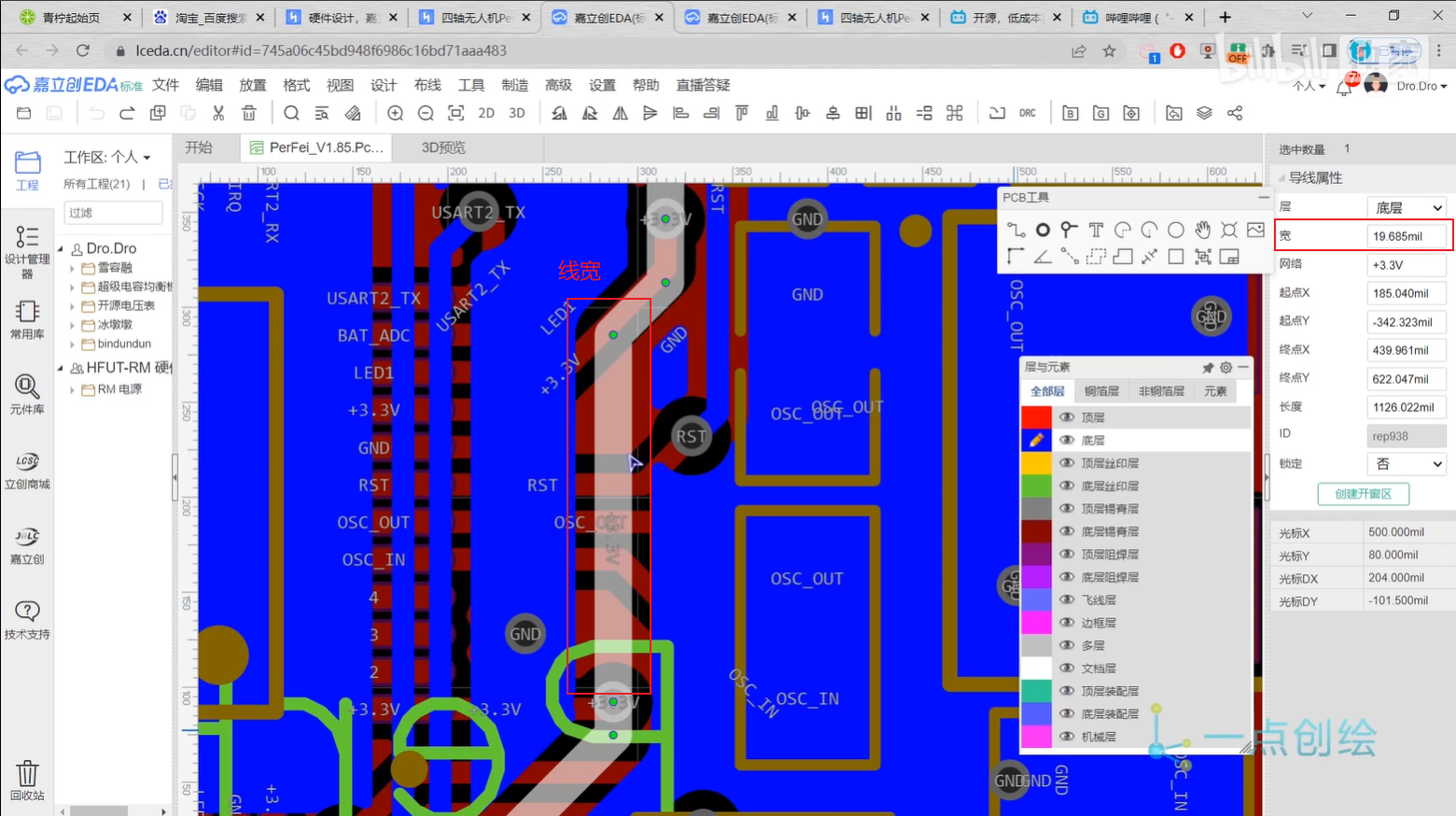Image resolution: width=1456 pixels, height=816 pixels.
Task: Toggle visibility eye of 多层
Action: (1067, 645)
